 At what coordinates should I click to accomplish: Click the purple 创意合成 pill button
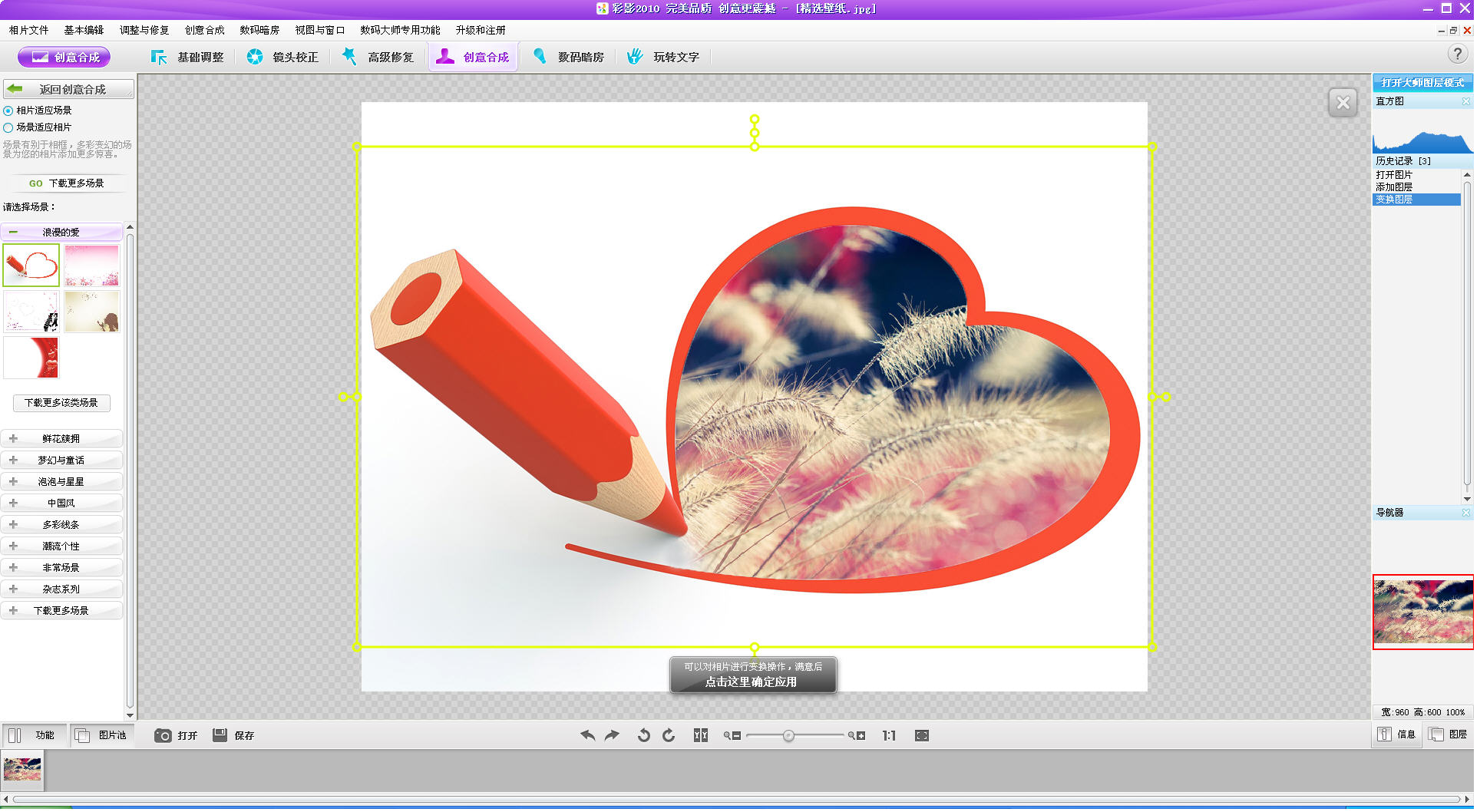[x=64, y=58]
